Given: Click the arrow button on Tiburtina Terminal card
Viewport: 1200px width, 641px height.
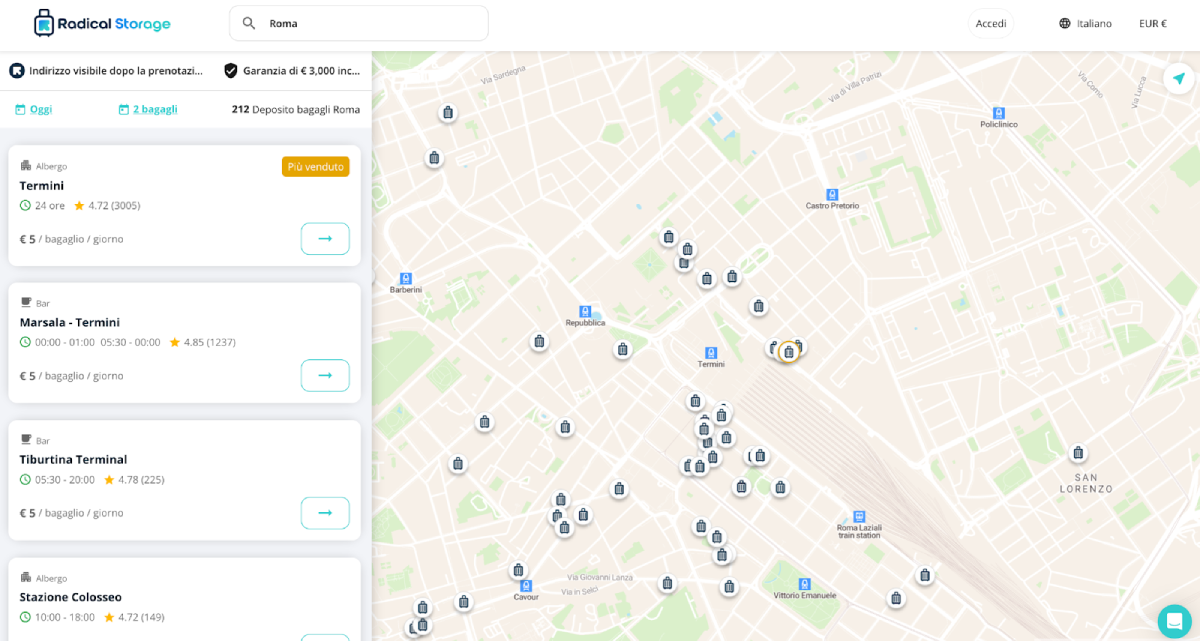Looking at the screenshot, I should pos(325,513).
